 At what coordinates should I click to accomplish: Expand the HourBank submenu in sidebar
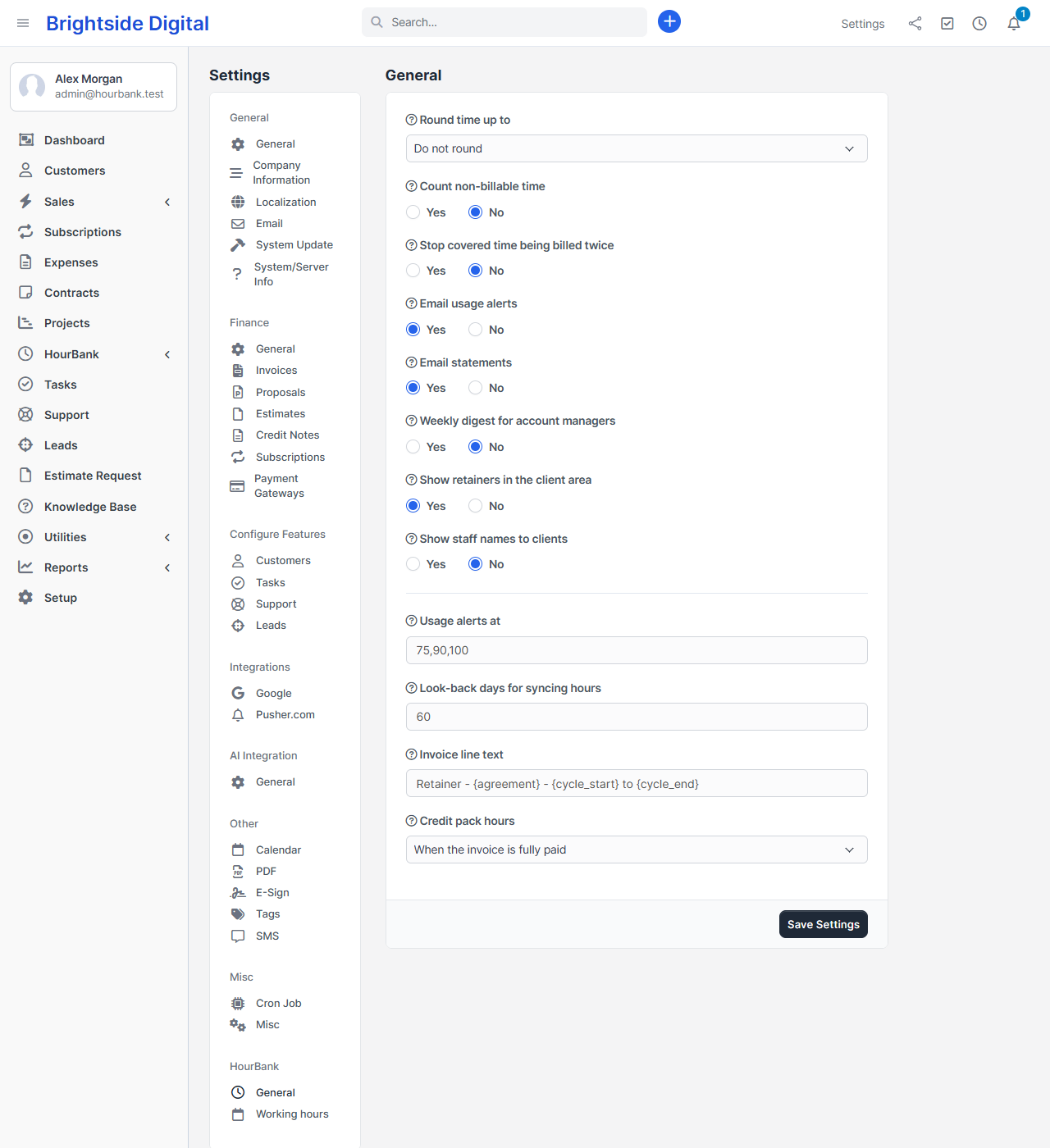(167, 354)
